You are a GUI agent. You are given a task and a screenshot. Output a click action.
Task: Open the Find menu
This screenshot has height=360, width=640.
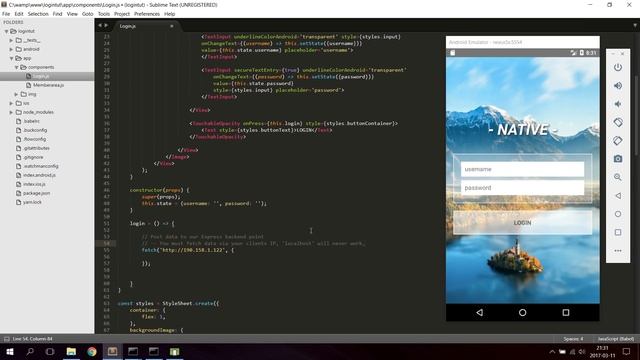(58, 14)
